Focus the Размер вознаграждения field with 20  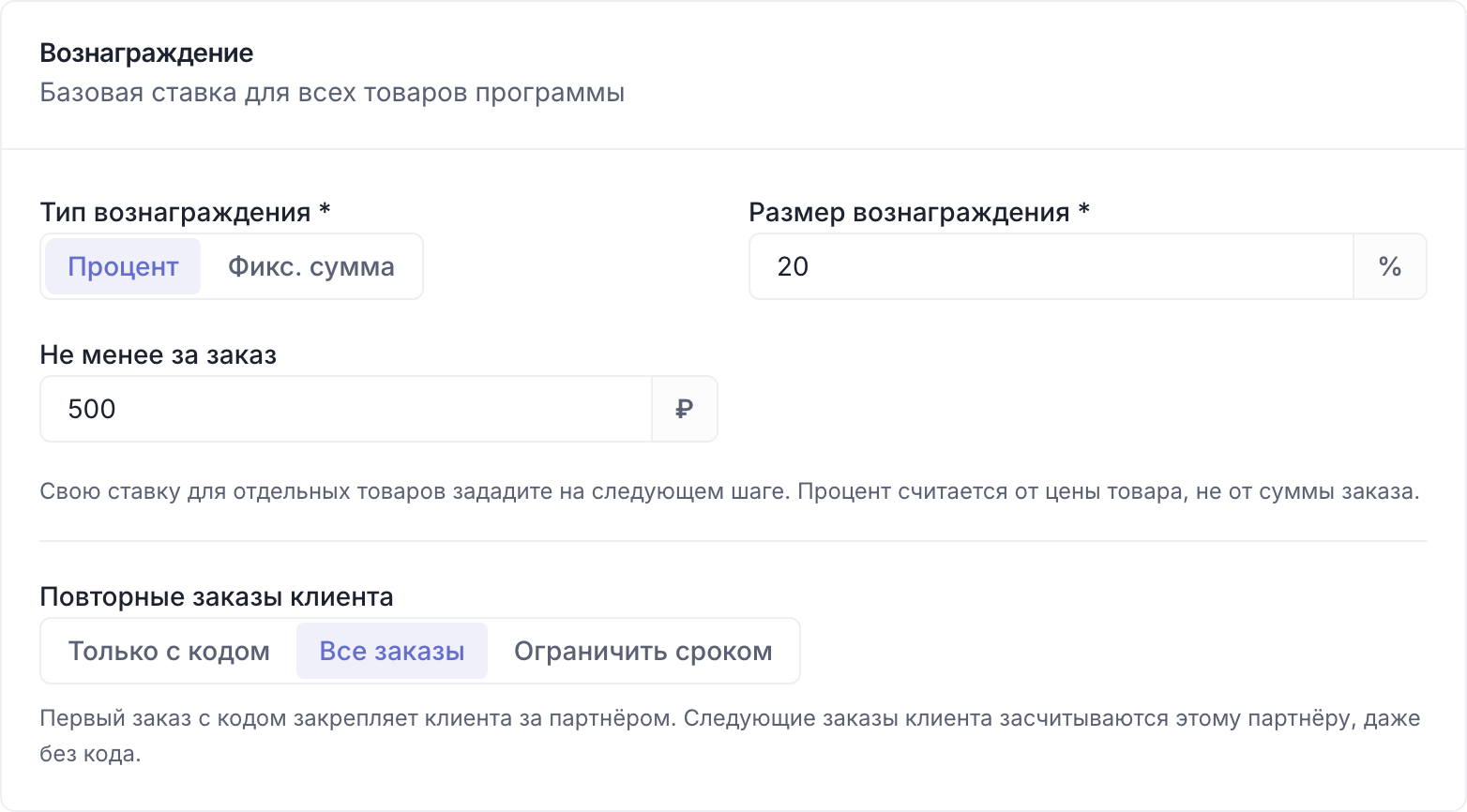(x=1051, y=266)
